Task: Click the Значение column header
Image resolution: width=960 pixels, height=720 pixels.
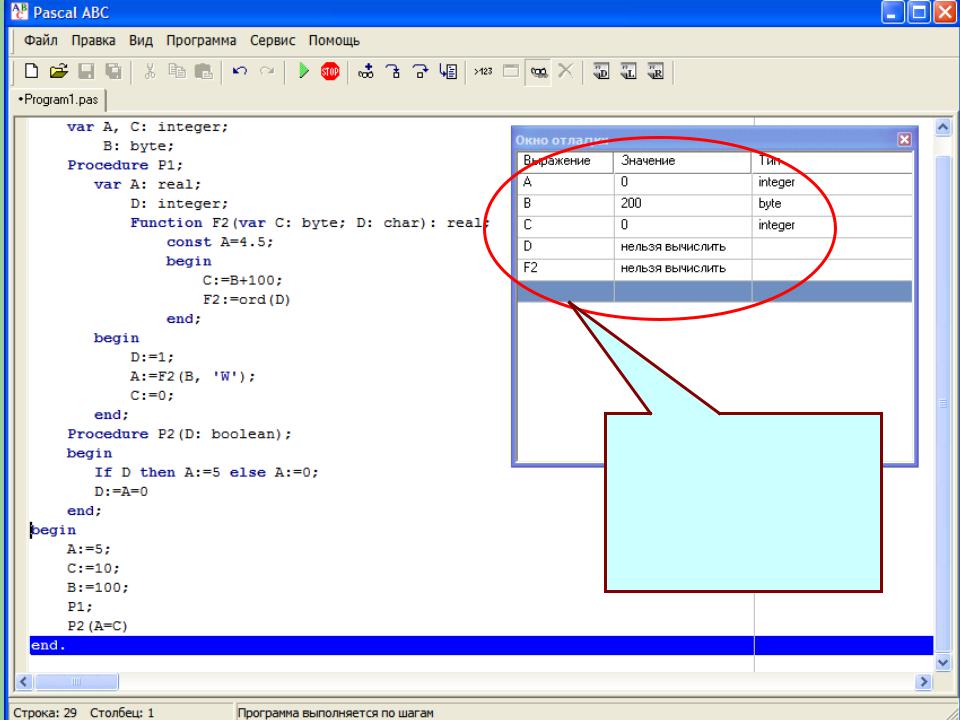Action: pos(682,161)
